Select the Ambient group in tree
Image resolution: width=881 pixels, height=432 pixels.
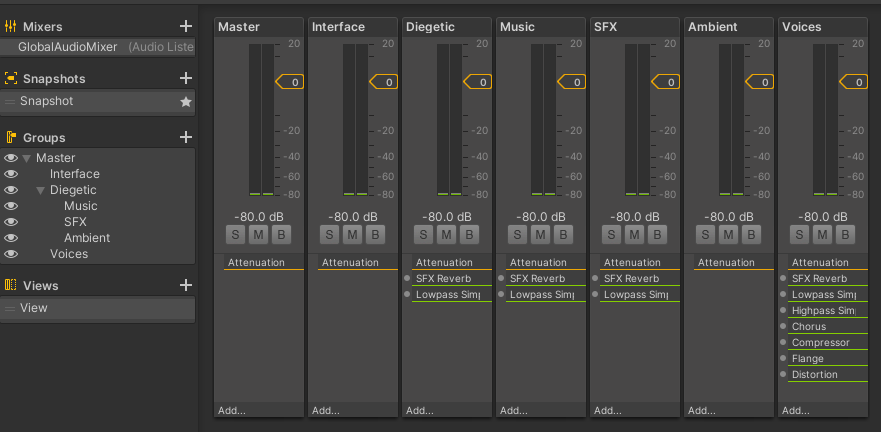click(87, 238)
